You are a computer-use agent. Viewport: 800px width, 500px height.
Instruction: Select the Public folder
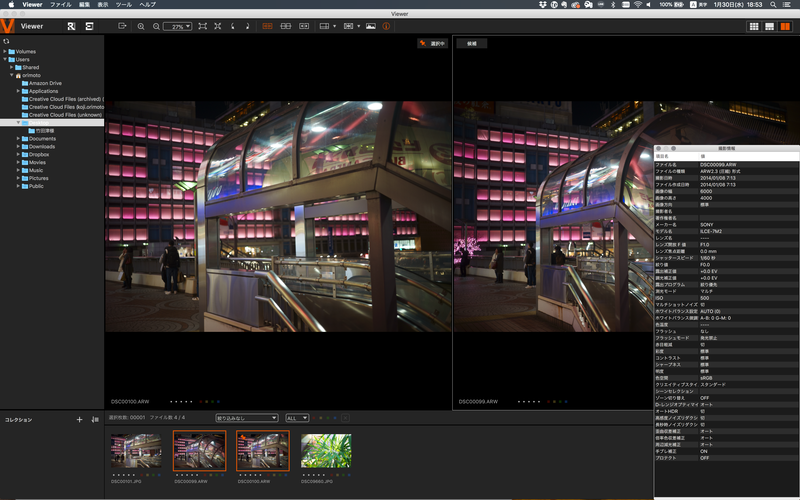[33, 186]
